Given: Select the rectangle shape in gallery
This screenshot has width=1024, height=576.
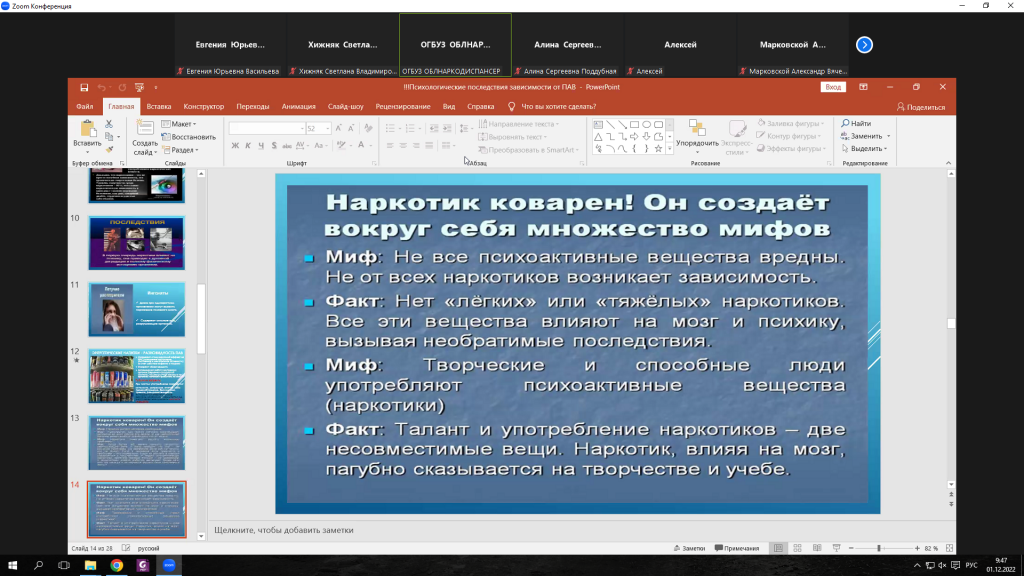Looking at the screenshot, I should (634, 124).
